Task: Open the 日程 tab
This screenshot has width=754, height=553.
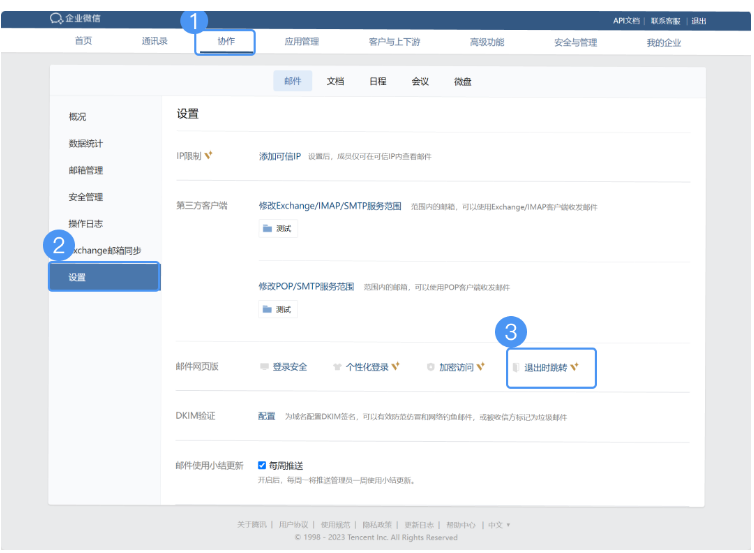Action: click(378, 82)
